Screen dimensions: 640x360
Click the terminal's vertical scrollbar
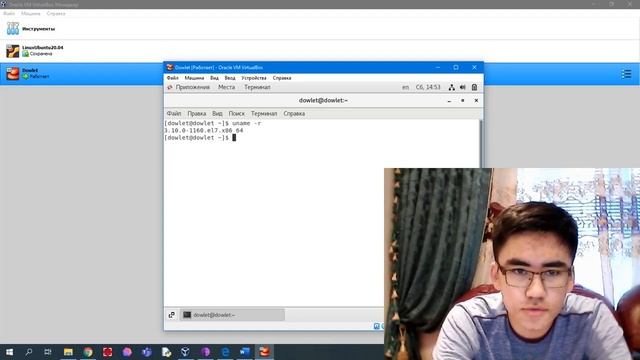[x=481, y=143]
